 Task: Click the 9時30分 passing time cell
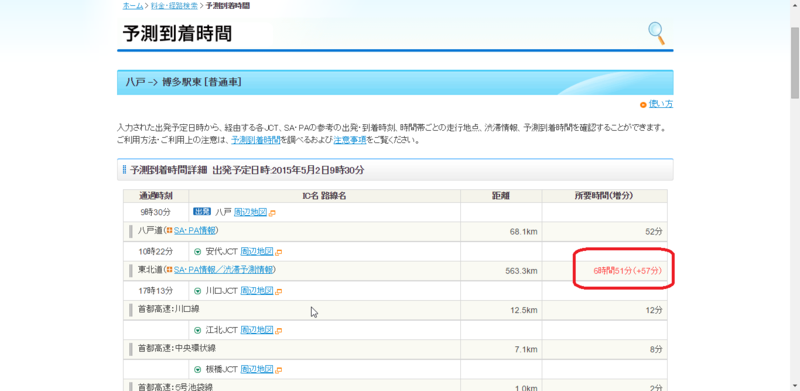pos(156,212)
